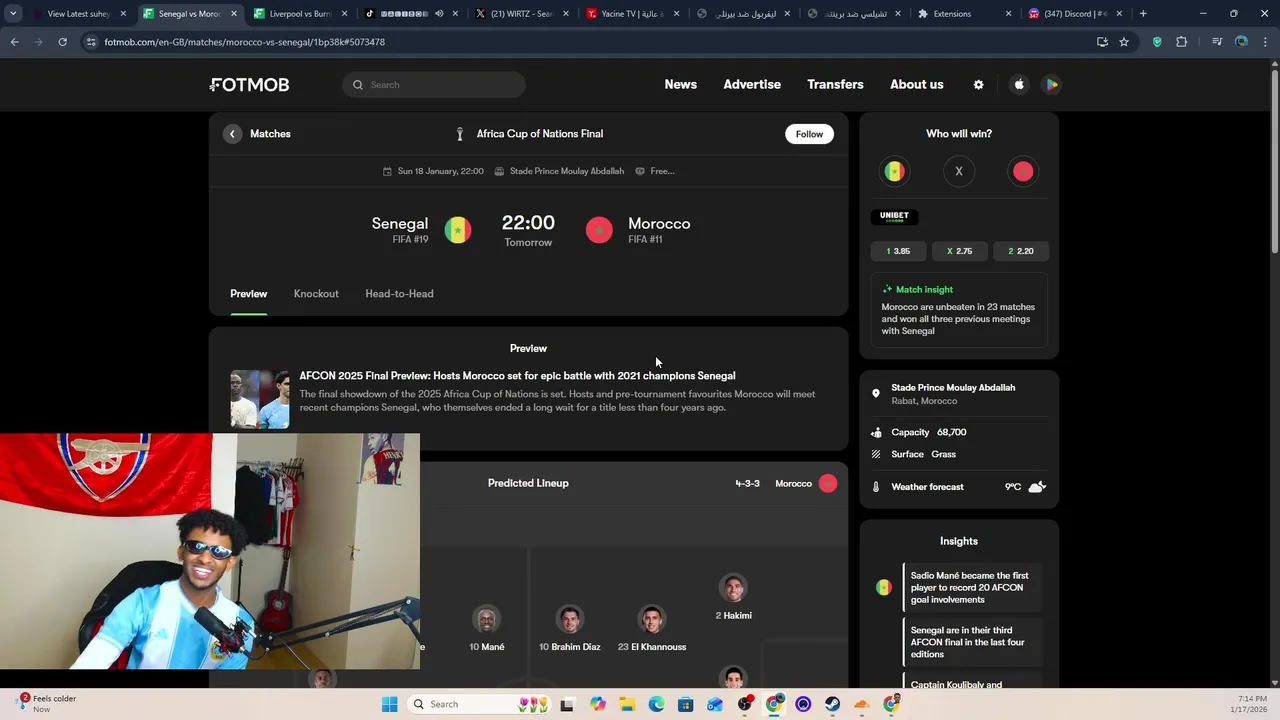Click the Surface Grass row

(959, 454)
